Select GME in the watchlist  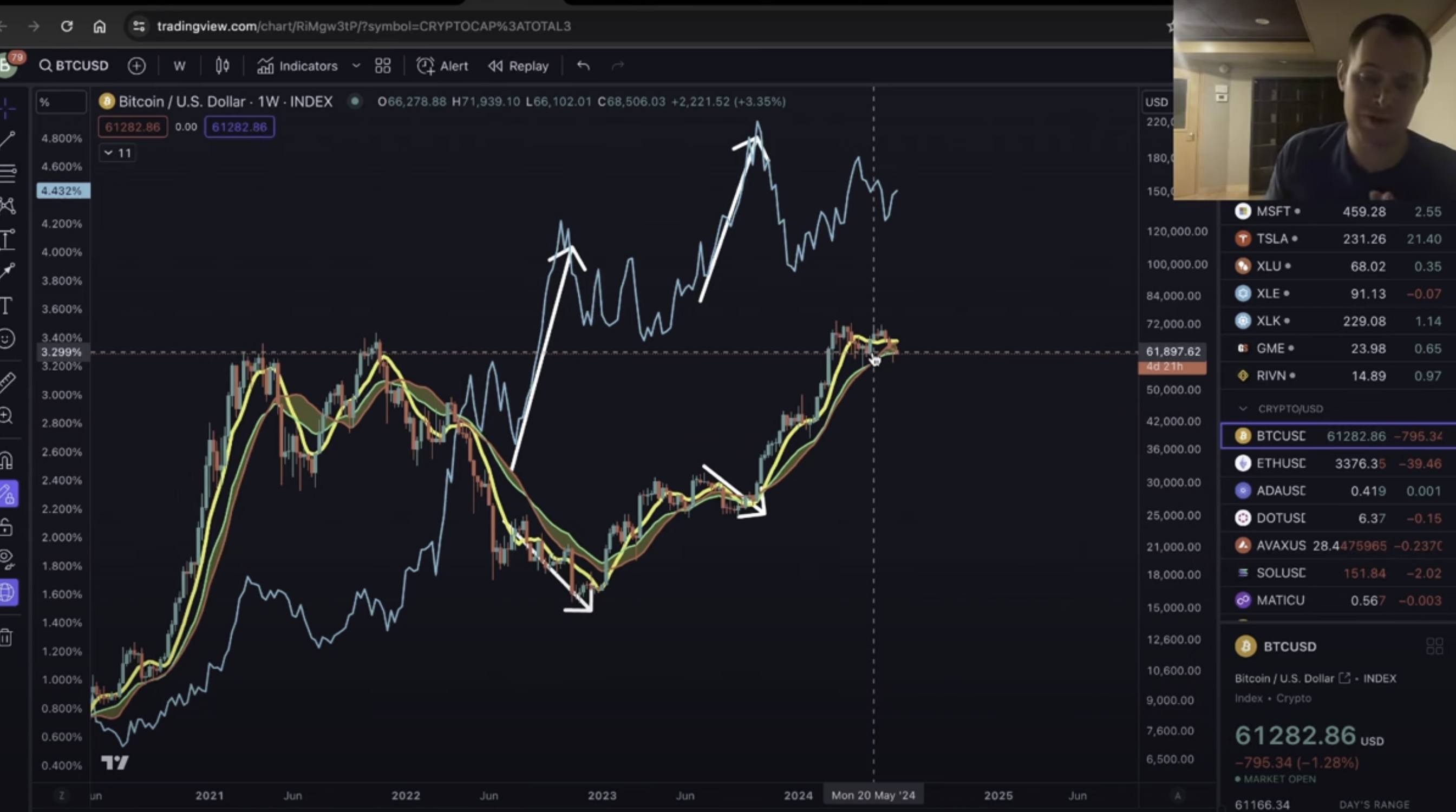pos(1338,348)
